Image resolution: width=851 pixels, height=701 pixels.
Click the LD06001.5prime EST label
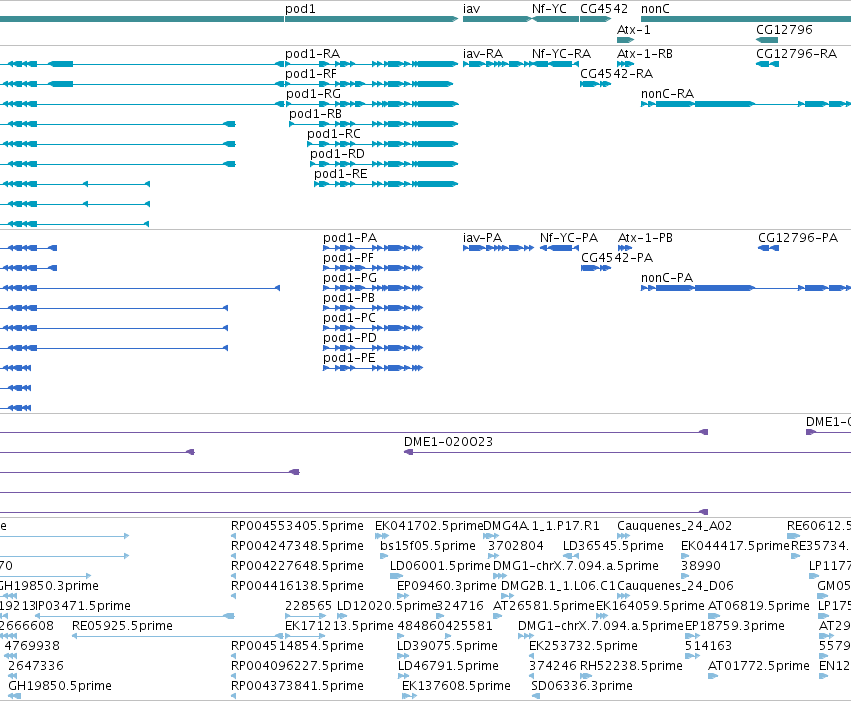click(x=440, y=566)
